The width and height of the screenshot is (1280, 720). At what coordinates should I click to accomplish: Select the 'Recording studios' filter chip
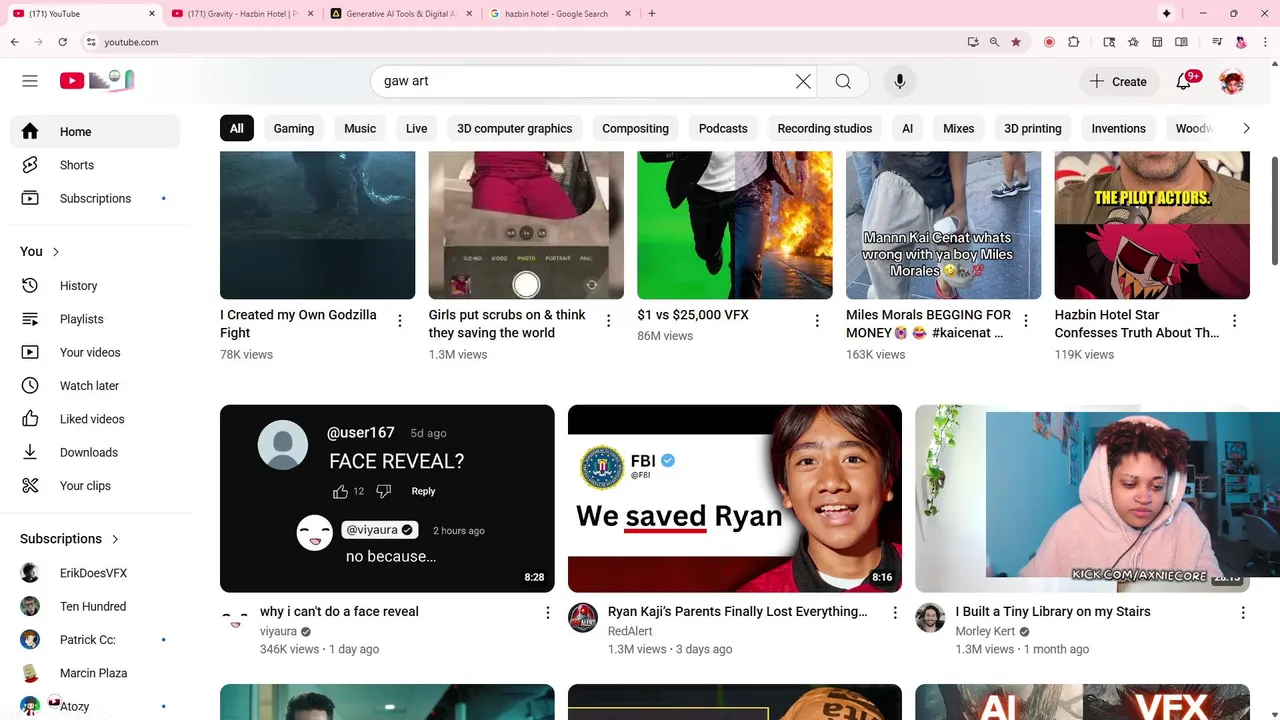point(825,128)
